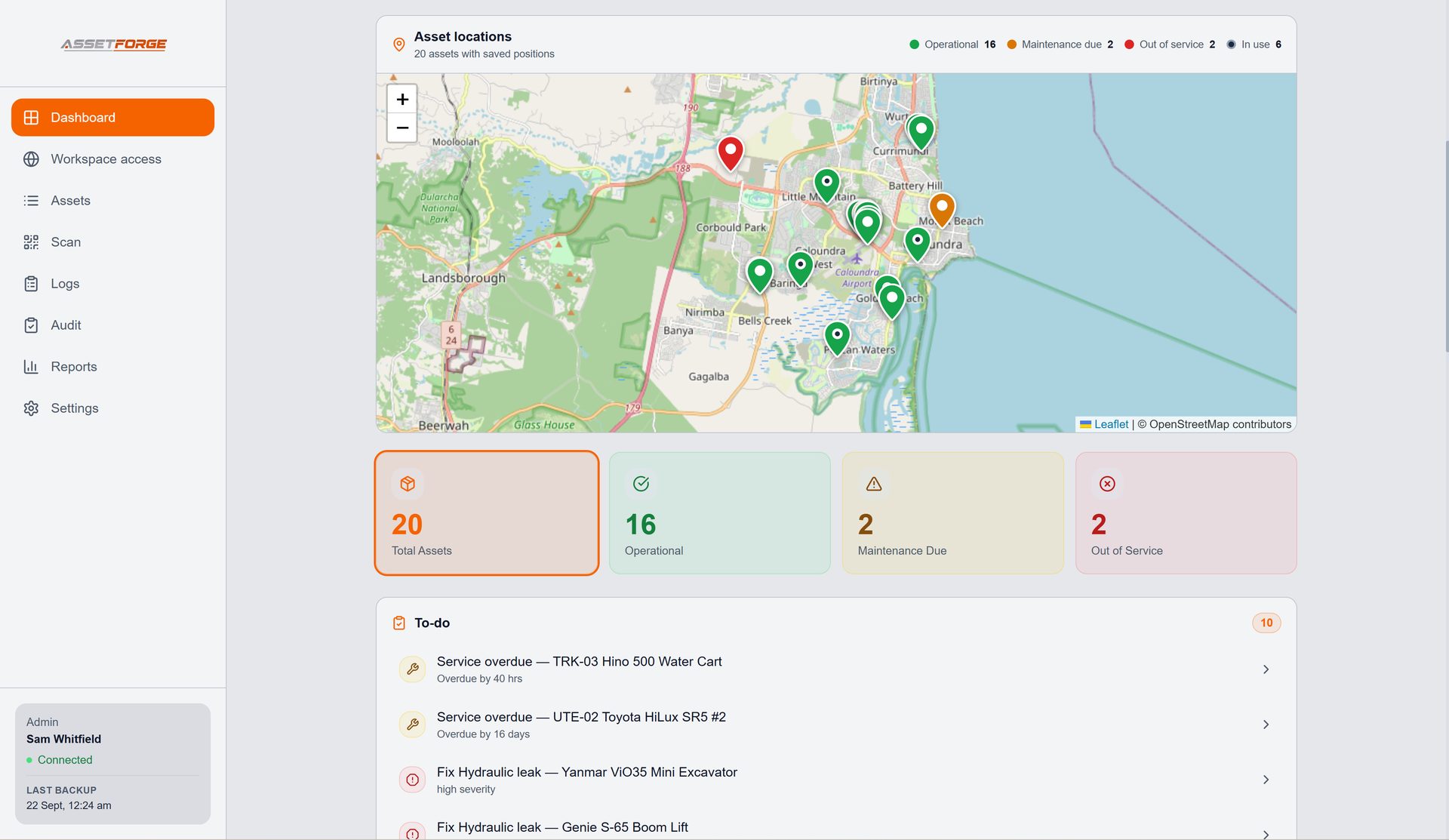Zoom in on the map
The height and width of the screenshot is (840, 1449).
click(402, 99)
